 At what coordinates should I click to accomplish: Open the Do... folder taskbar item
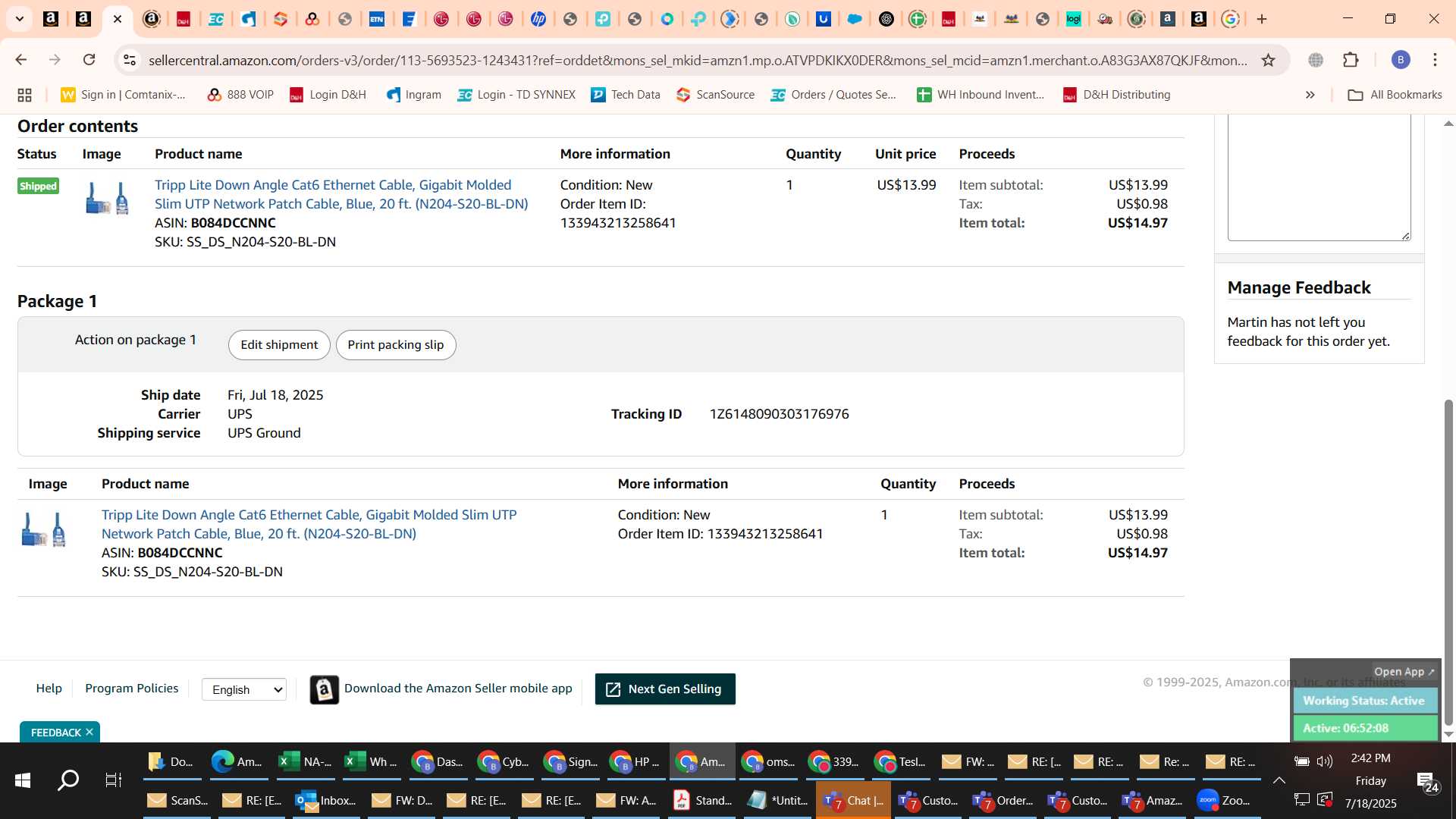[171, 762]
